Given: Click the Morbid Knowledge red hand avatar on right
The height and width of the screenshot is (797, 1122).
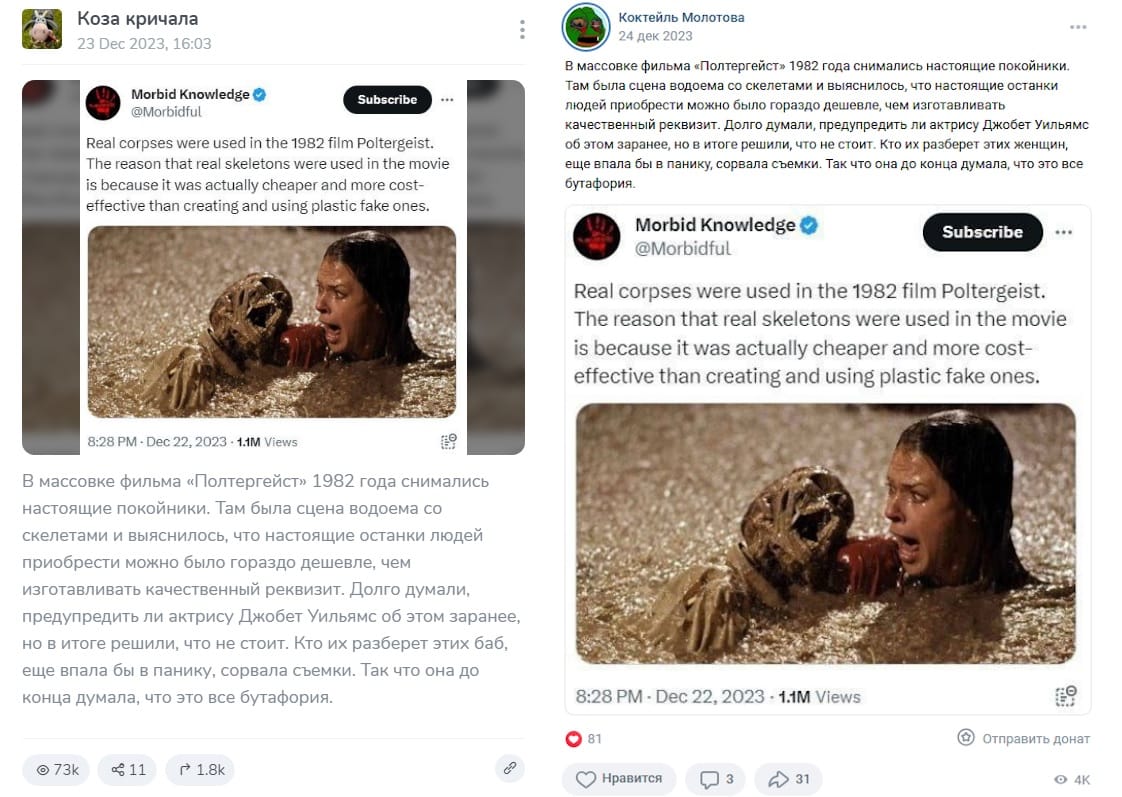Looking at the screenshot, I should click(x=597, y=236).
